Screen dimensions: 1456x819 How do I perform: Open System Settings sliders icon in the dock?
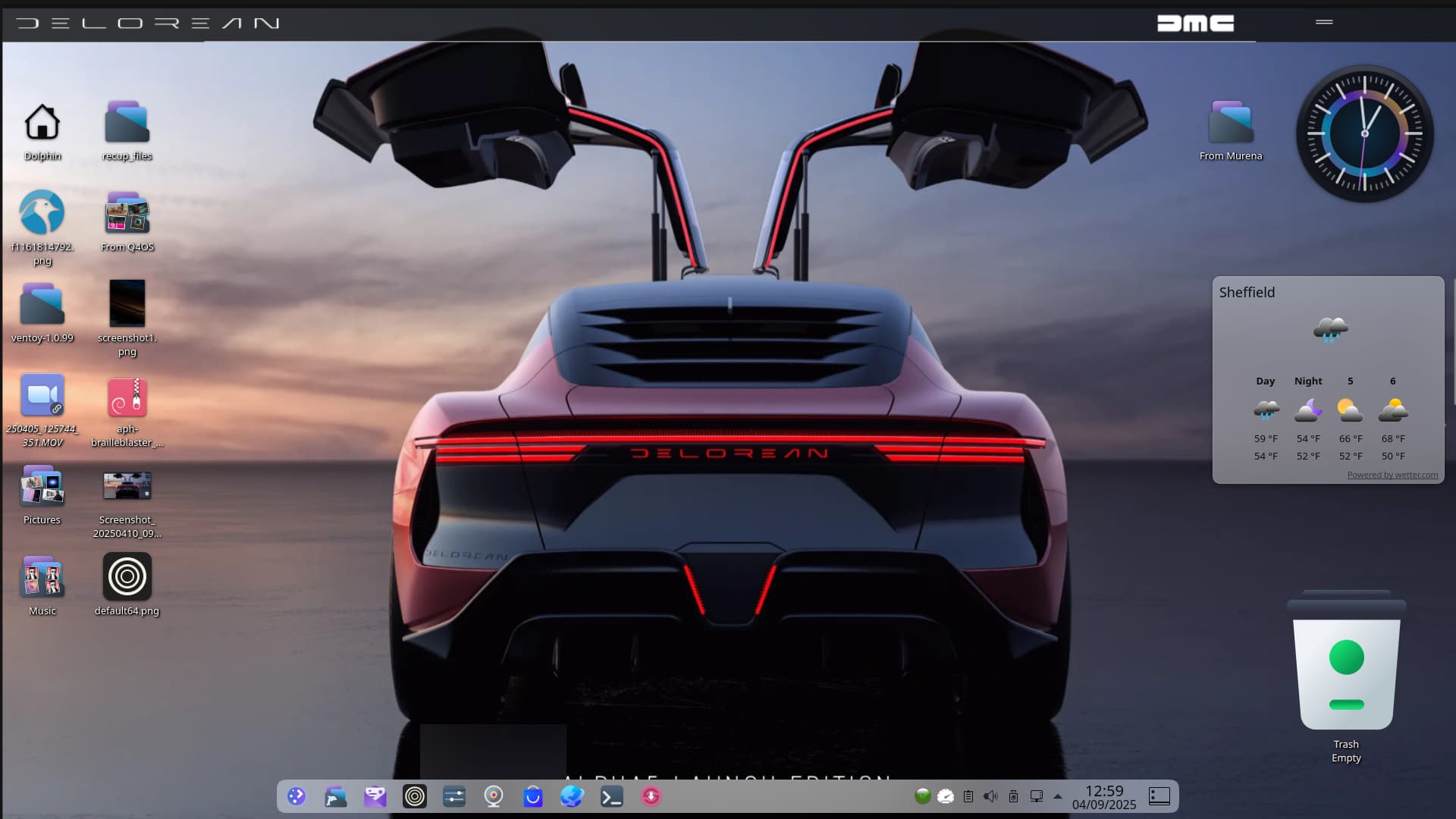click(x=454, y=796)
